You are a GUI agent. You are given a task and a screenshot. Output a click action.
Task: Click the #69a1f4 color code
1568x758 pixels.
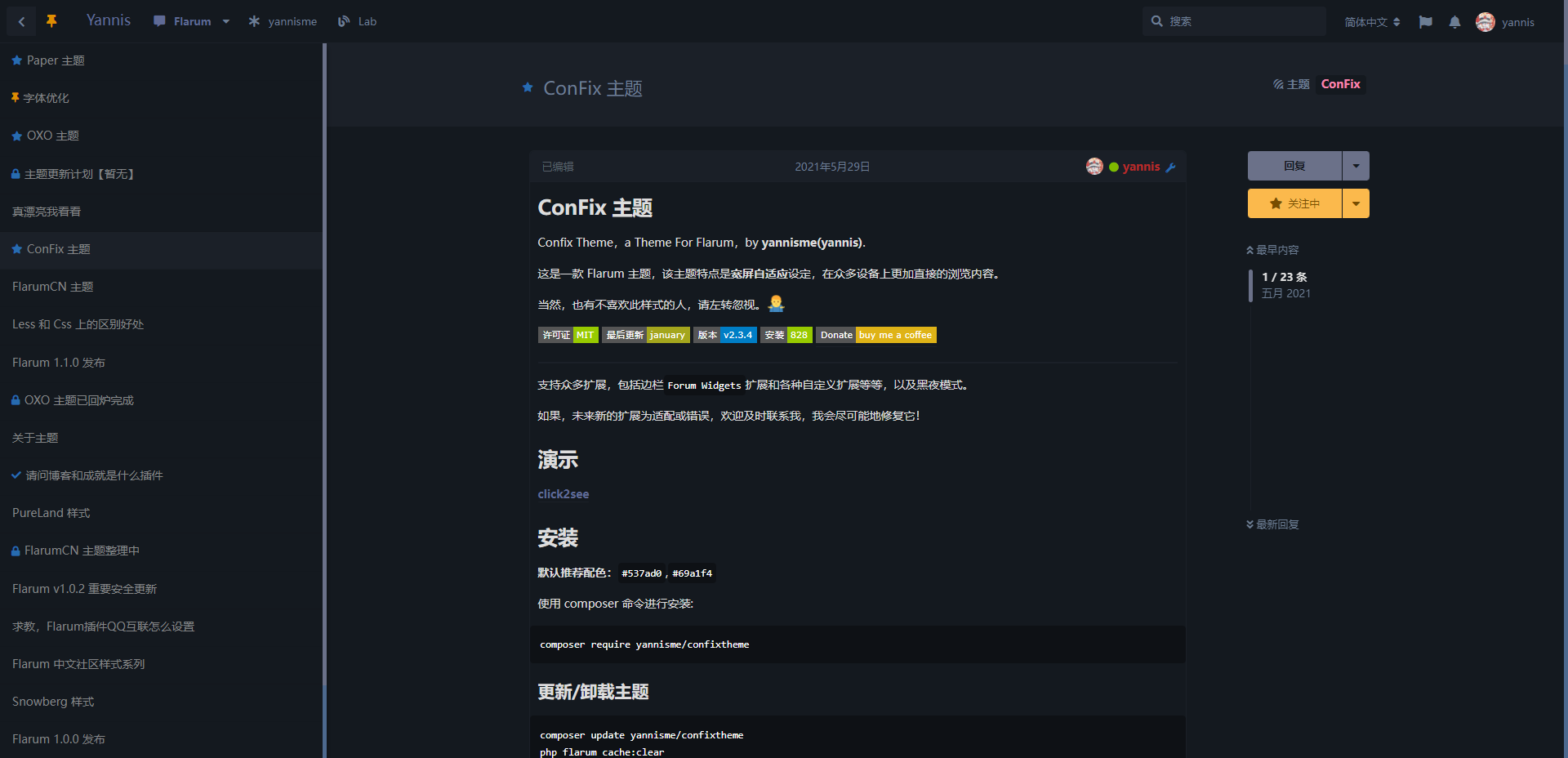click(x=692, y=573)
